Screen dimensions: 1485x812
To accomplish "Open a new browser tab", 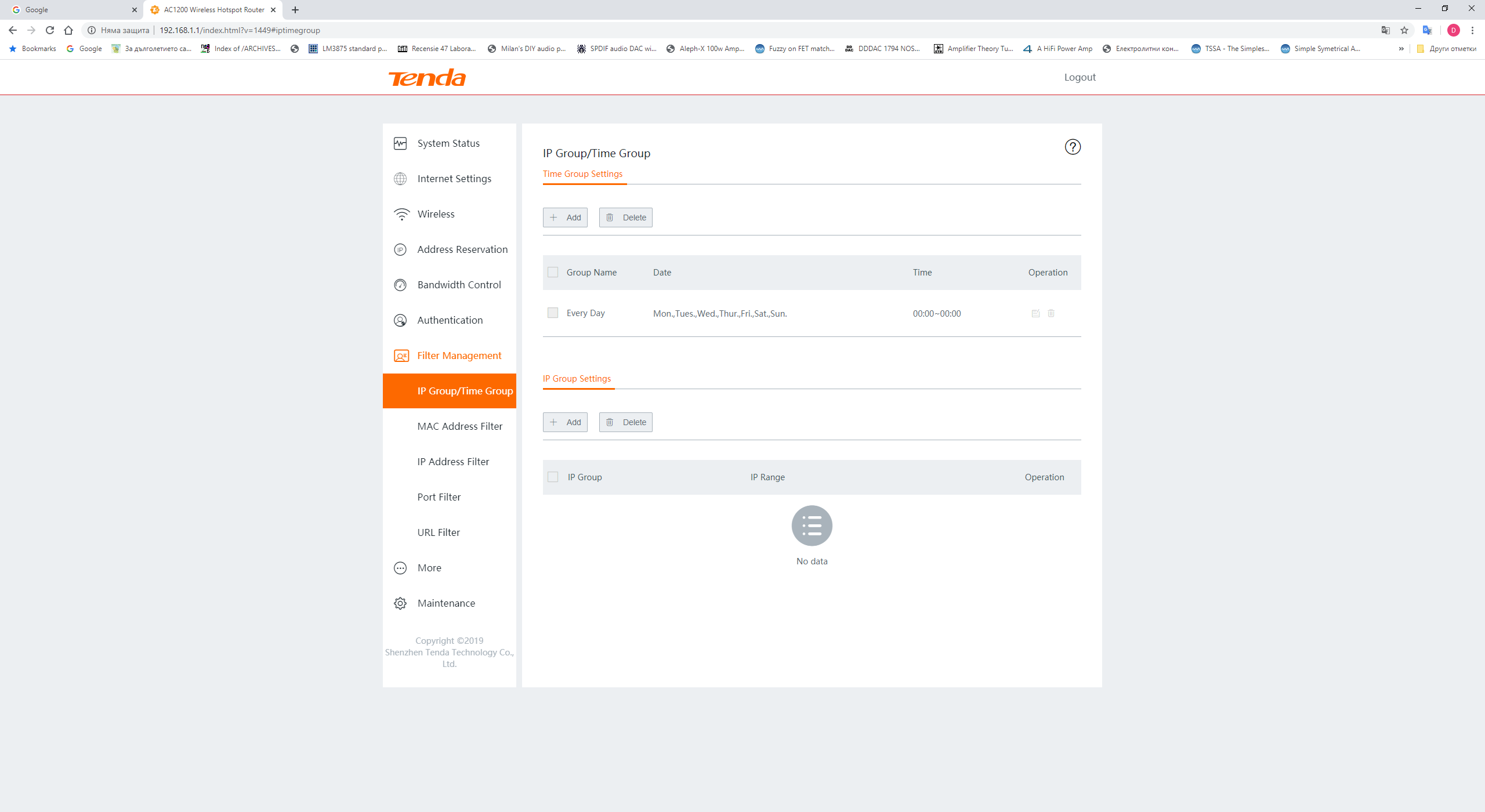I will (295, 10).
